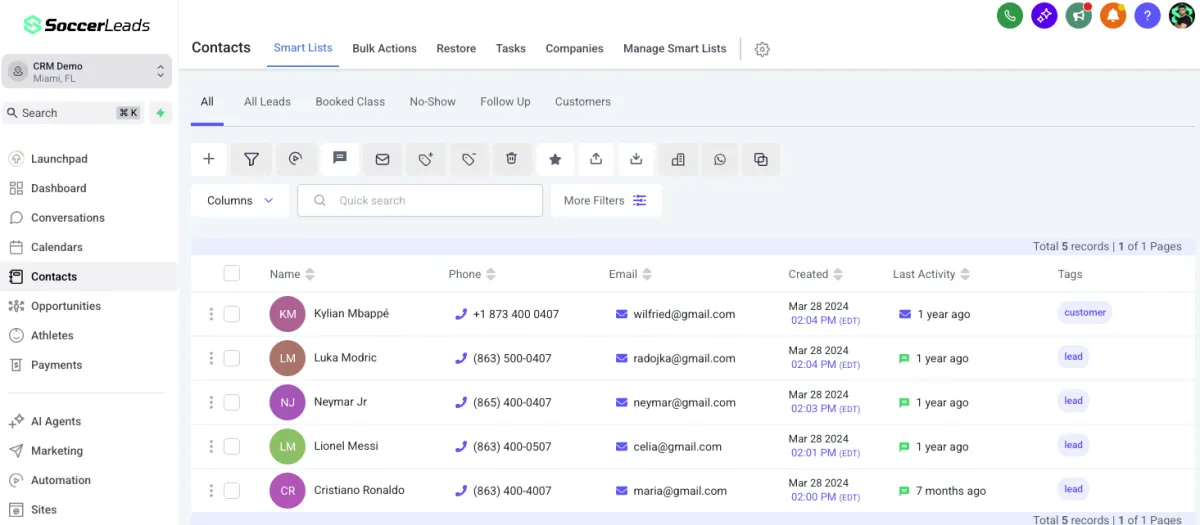Click Kylian Mbappé's phone icon
Viewport: 1200px width, 525px height.
pyautogui.click(x=461, y=314)
